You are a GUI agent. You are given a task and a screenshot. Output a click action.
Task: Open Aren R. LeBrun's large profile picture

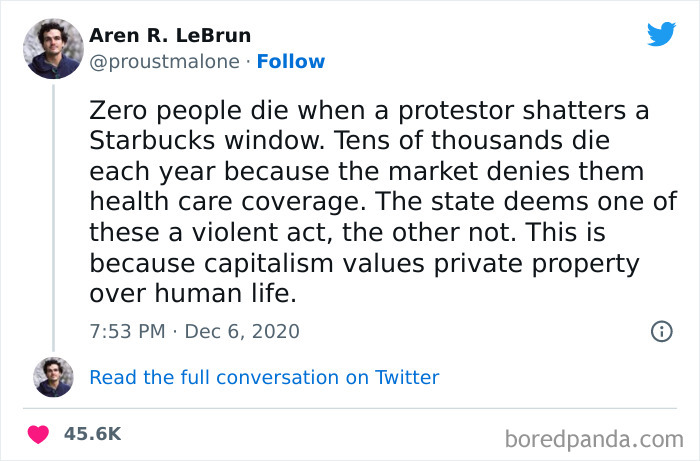pos(53,48)
